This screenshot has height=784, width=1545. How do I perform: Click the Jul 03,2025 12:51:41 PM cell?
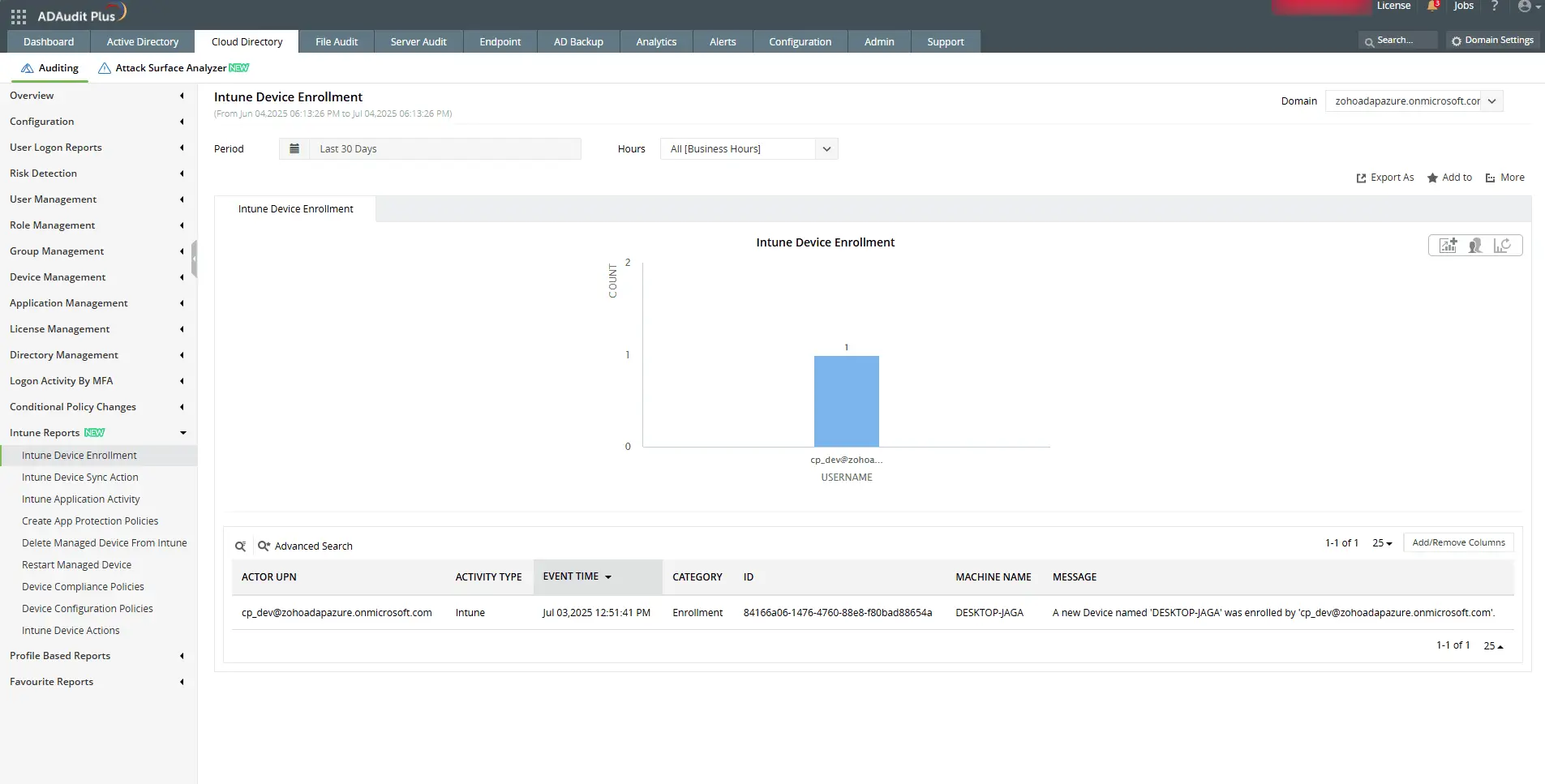(597, 613)
